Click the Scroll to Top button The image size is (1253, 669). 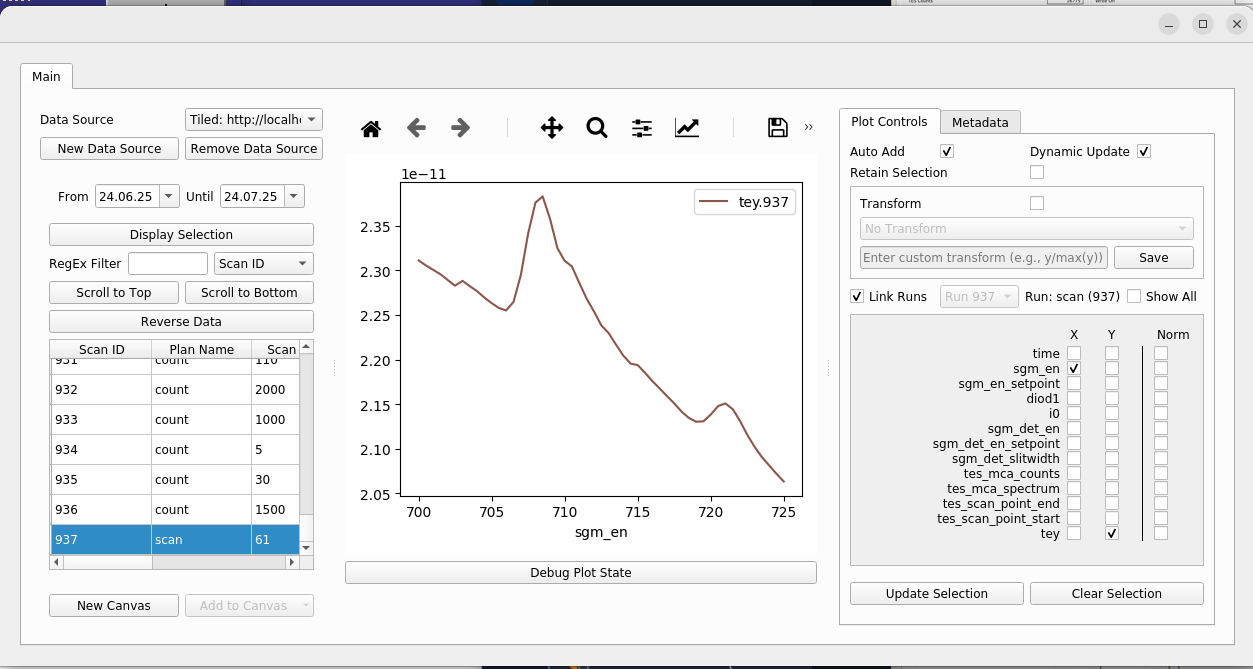(114, 293)
